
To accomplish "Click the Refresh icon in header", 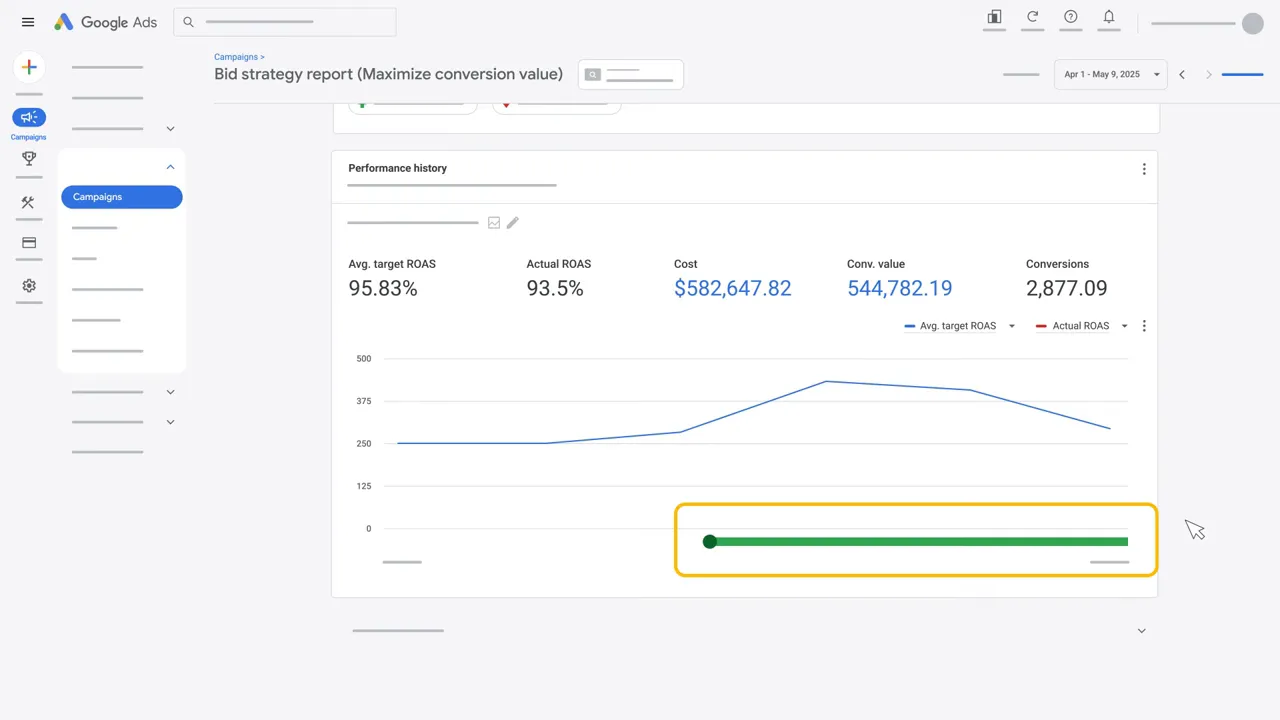I will pyautogui.click(x=1032, y=17).
